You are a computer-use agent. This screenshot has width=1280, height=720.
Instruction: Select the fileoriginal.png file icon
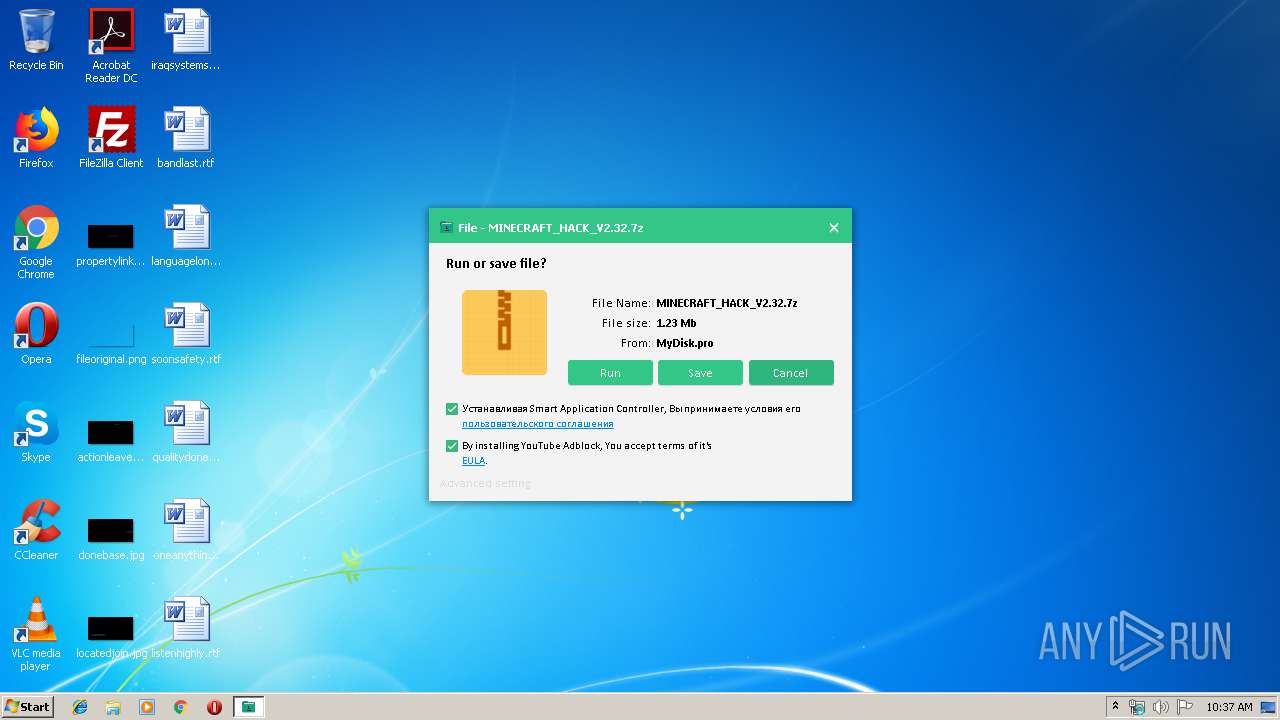tap(111, 342)
